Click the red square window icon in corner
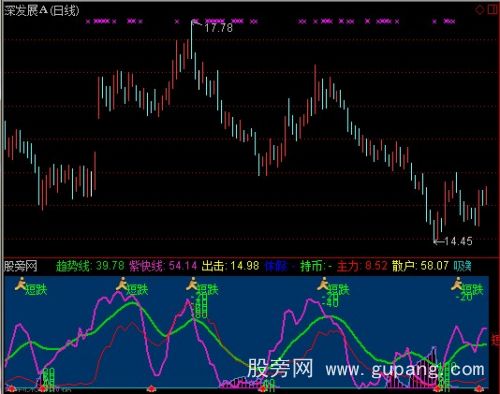This screenshot has width=500, height=394. [492, 10]
